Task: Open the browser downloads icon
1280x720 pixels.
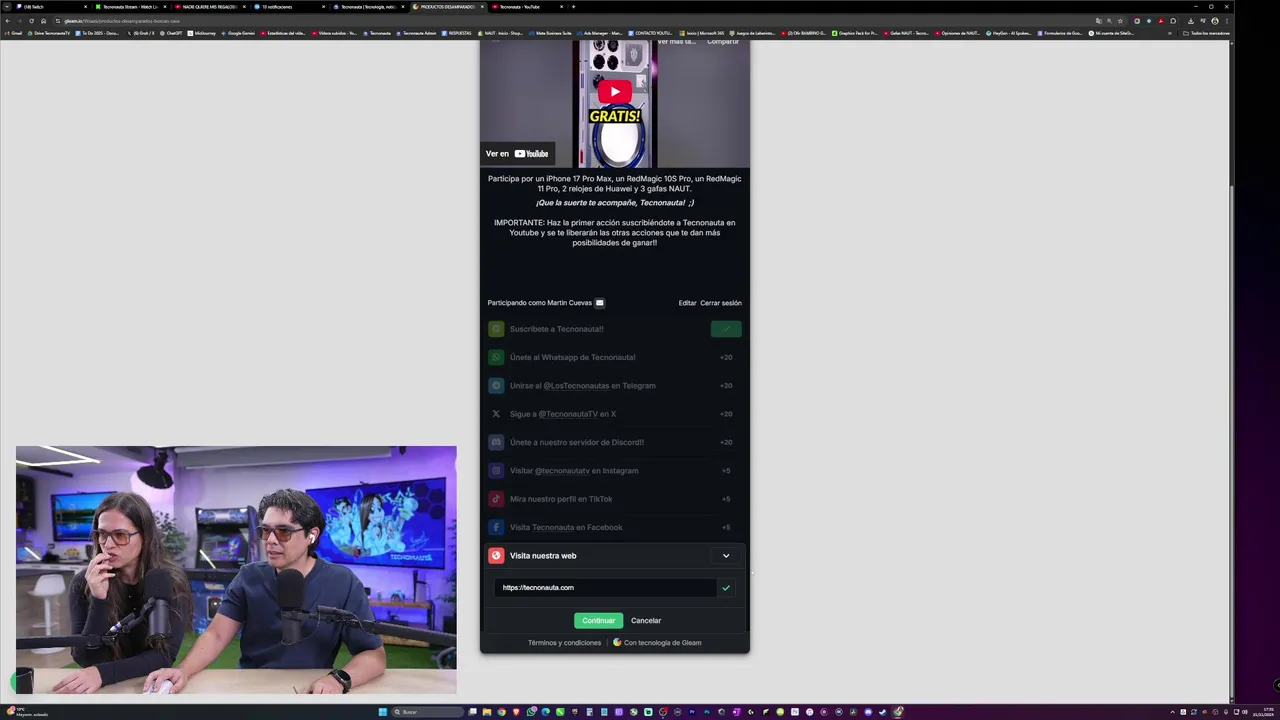Action: [x=1190, y=21]
